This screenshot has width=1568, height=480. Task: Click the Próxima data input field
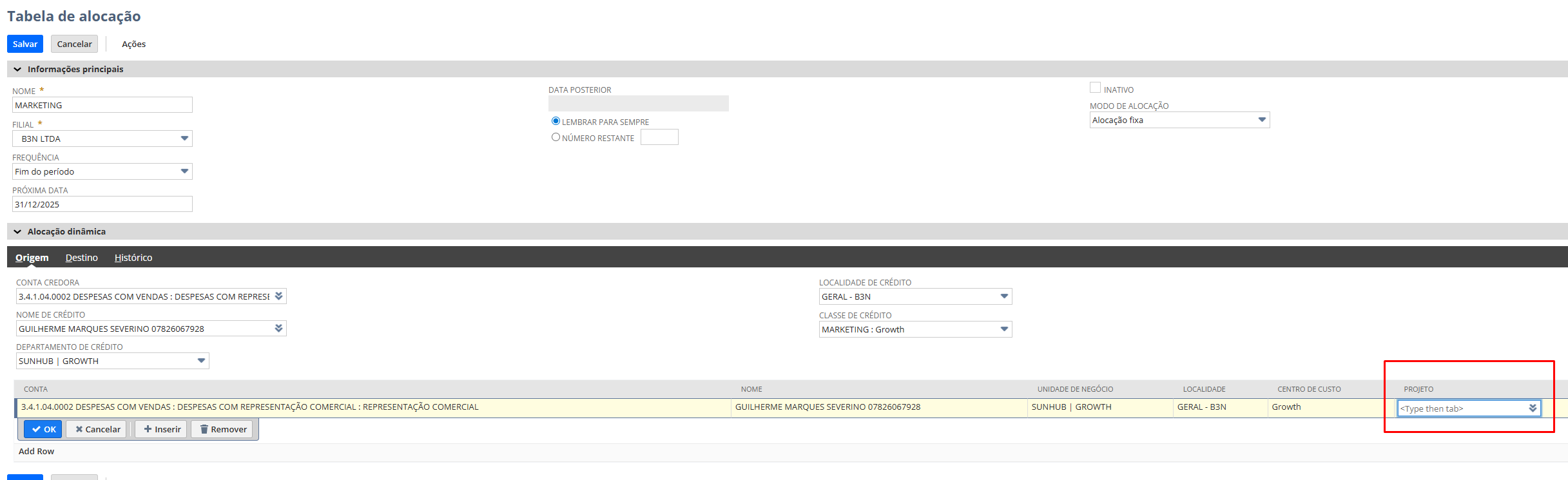coord(102,204)
